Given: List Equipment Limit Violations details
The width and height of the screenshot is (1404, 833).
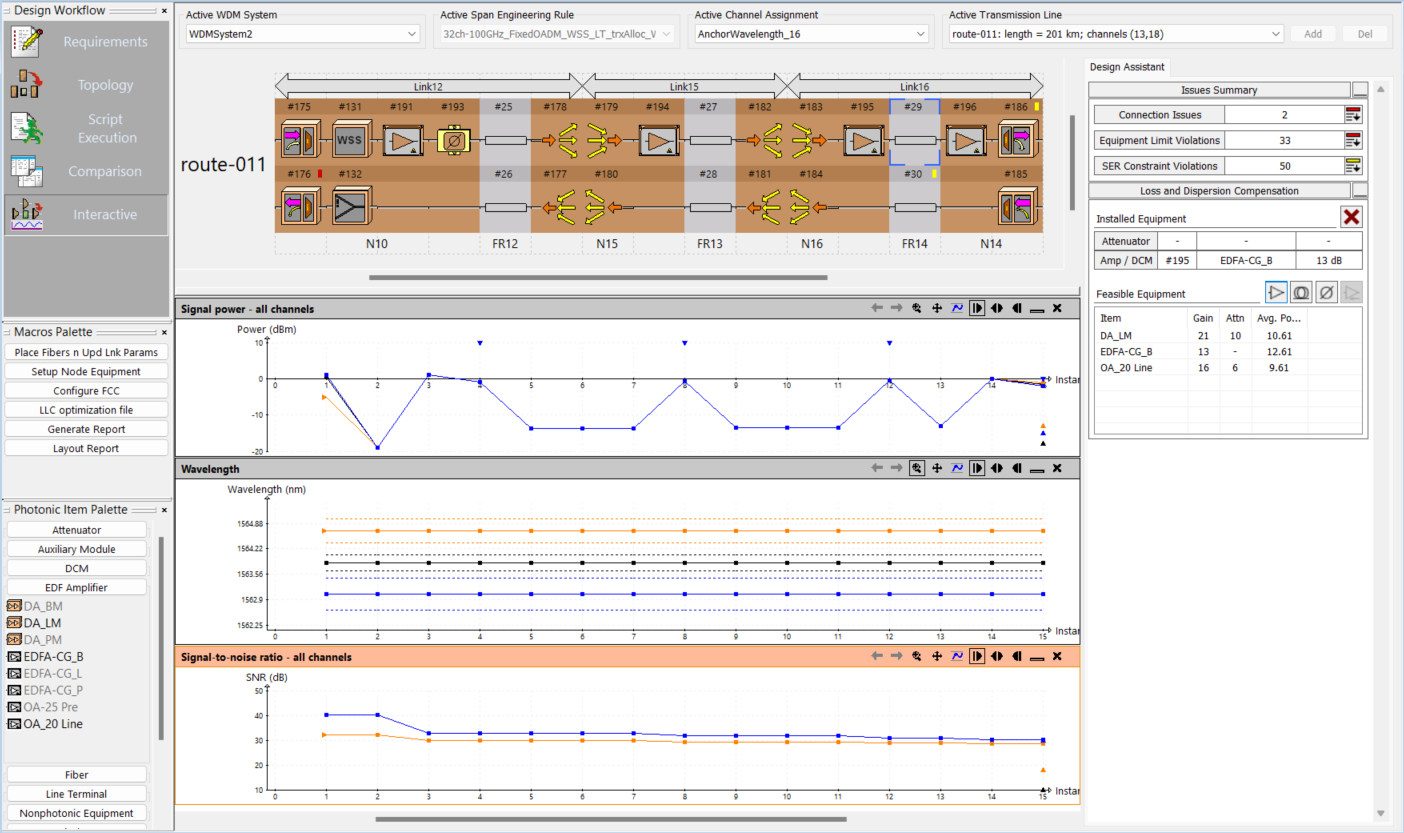Looking at the screenshot, I should pyautogui.click(x=1353, y=140).
